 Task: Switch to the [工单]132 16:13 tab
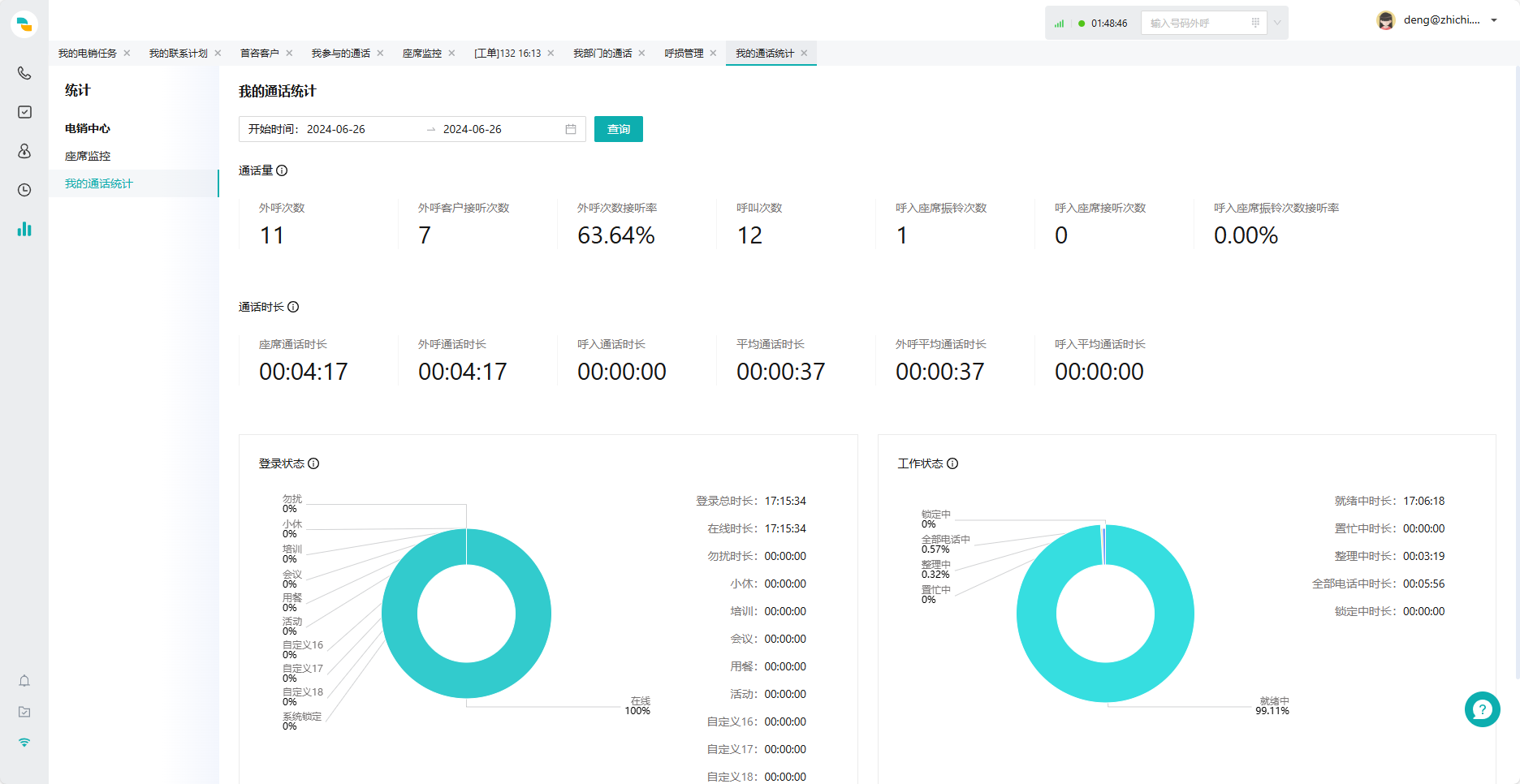point(507,54)
